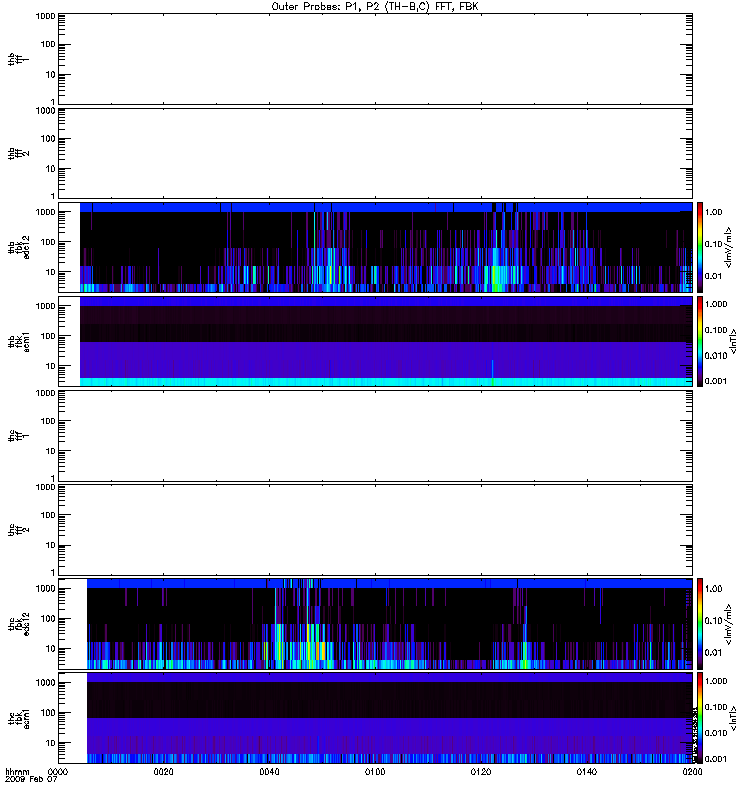Click the 0000 time axis label
The height and width of the screenshot is (800, 750).
(x=58, y=772)
